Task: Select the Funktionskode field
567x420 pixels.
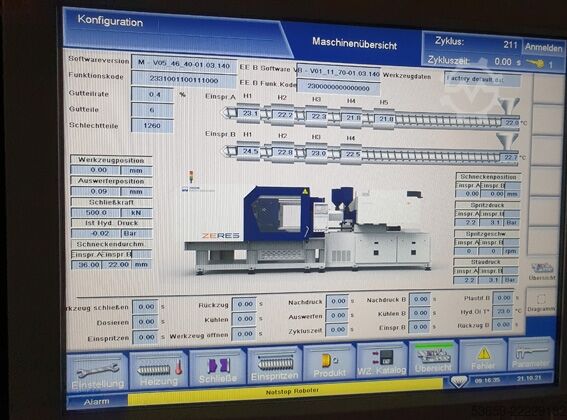Action: tap(184, 80)
